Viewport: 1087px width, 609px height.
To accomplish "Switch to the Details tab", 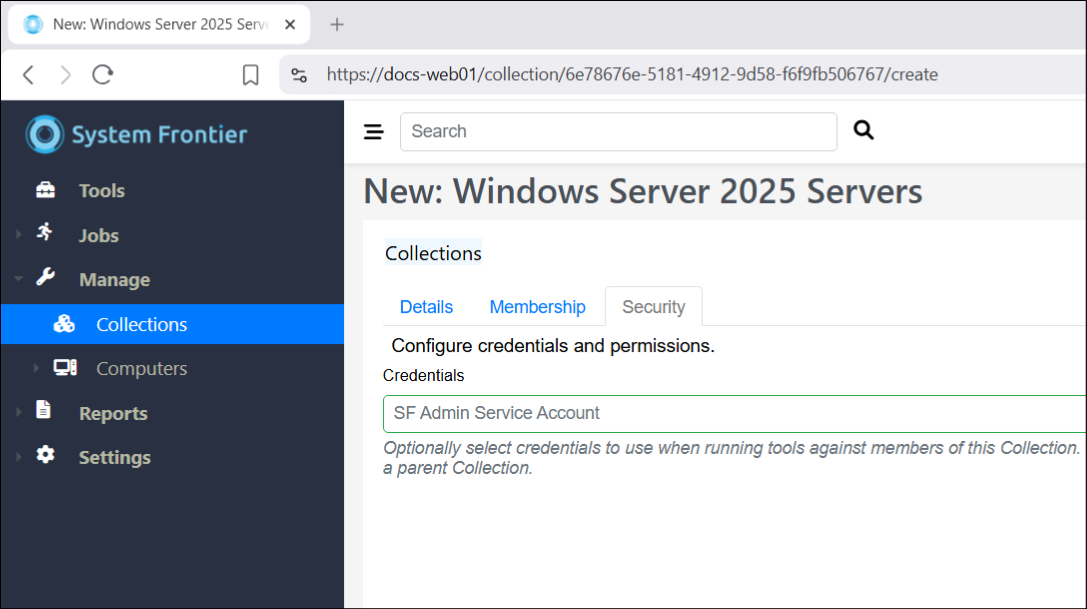I will 426,307.
